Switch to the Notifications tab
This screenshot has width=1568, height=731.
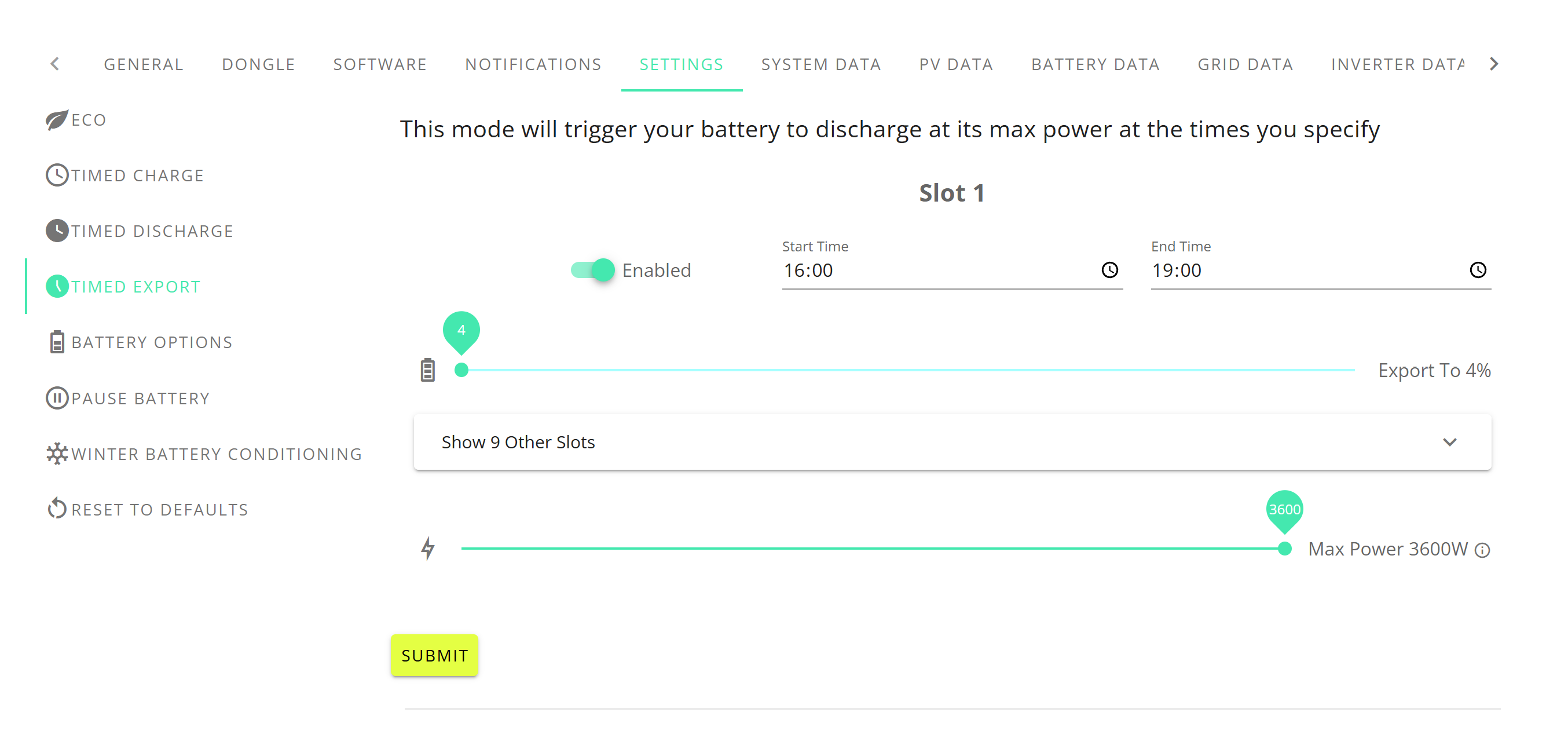point(533,64)
